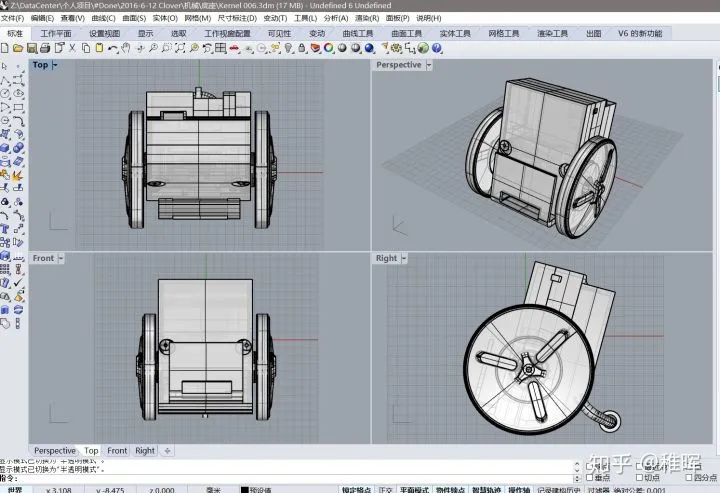This screenshot has width=720, height=493.
Task: Click the Options gear icon in toolbar
Action: point(396,48)
